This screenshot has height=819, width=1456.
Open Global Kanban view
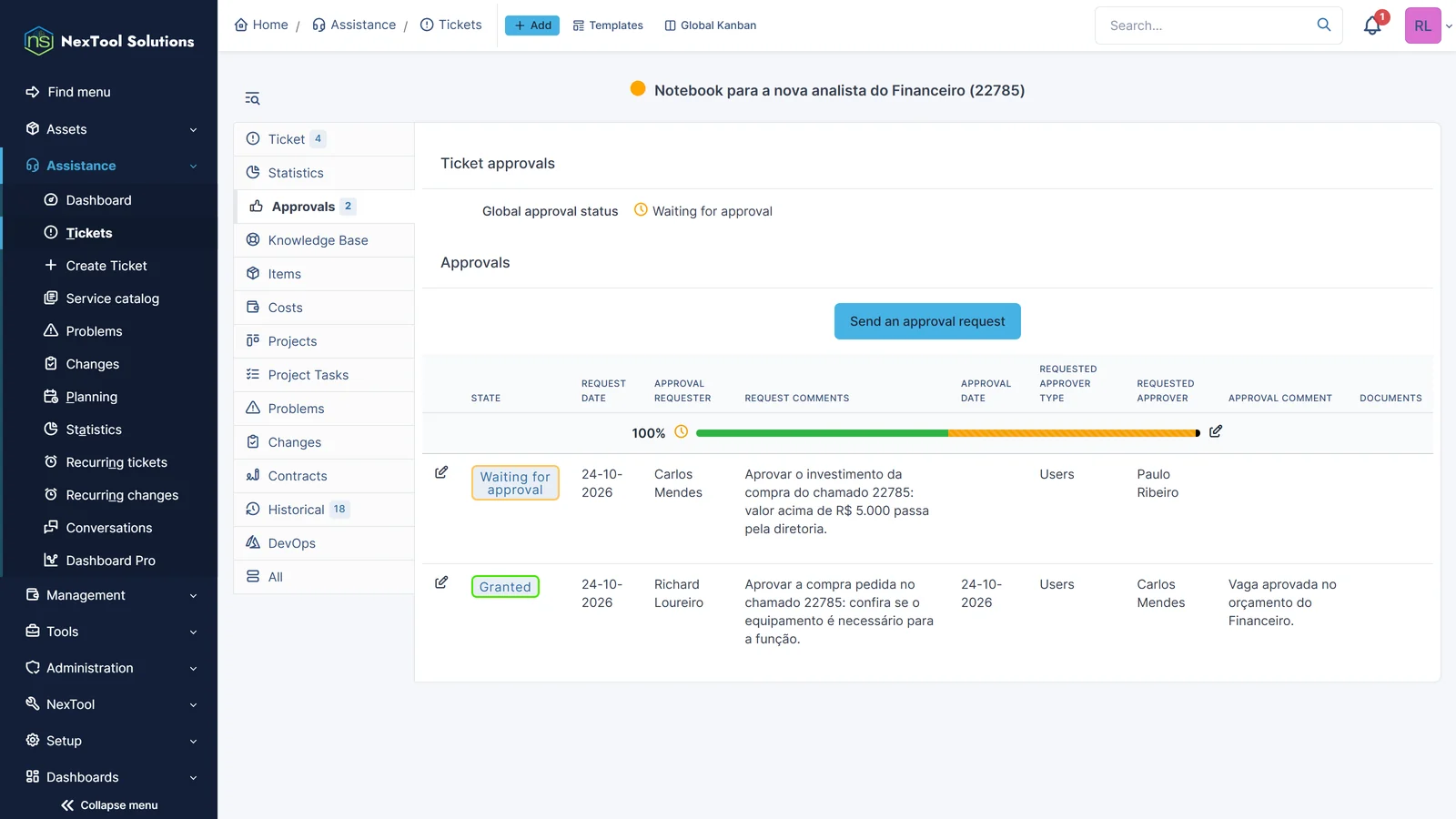(711, 25)
